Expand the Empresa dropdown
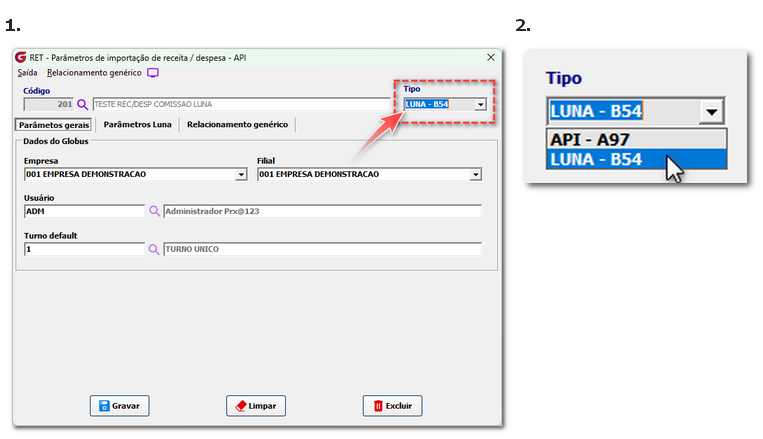The height and width of the screenshot is (439, 763). pyautogui.click(x=241, y=174)
